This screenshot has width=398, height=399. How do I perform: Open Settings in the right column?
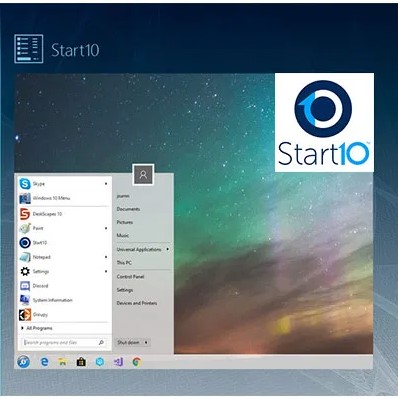point(125,290)
